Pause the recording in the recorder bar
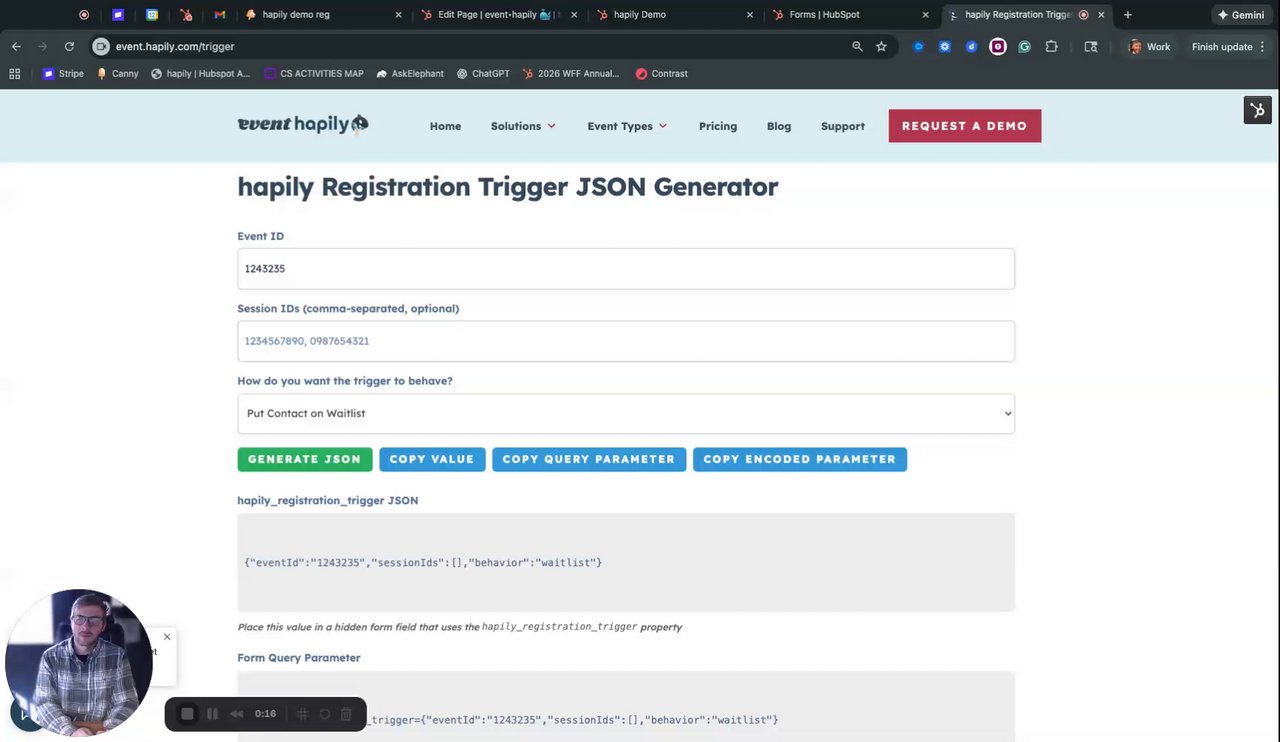This screenshot has width=1280, height=742. 212,714
